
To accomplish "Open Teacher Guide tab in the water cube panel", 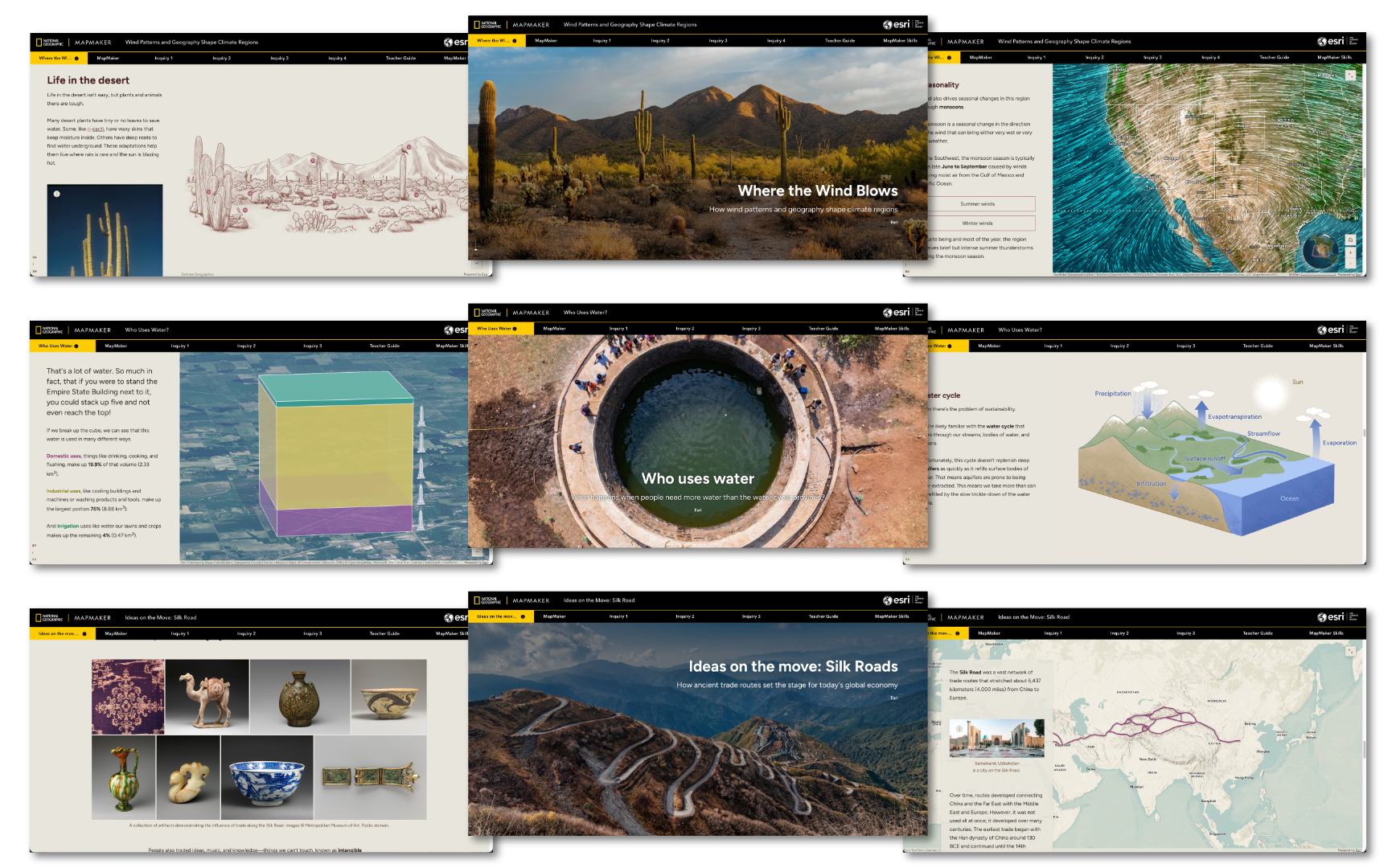I will pos(384,346).
